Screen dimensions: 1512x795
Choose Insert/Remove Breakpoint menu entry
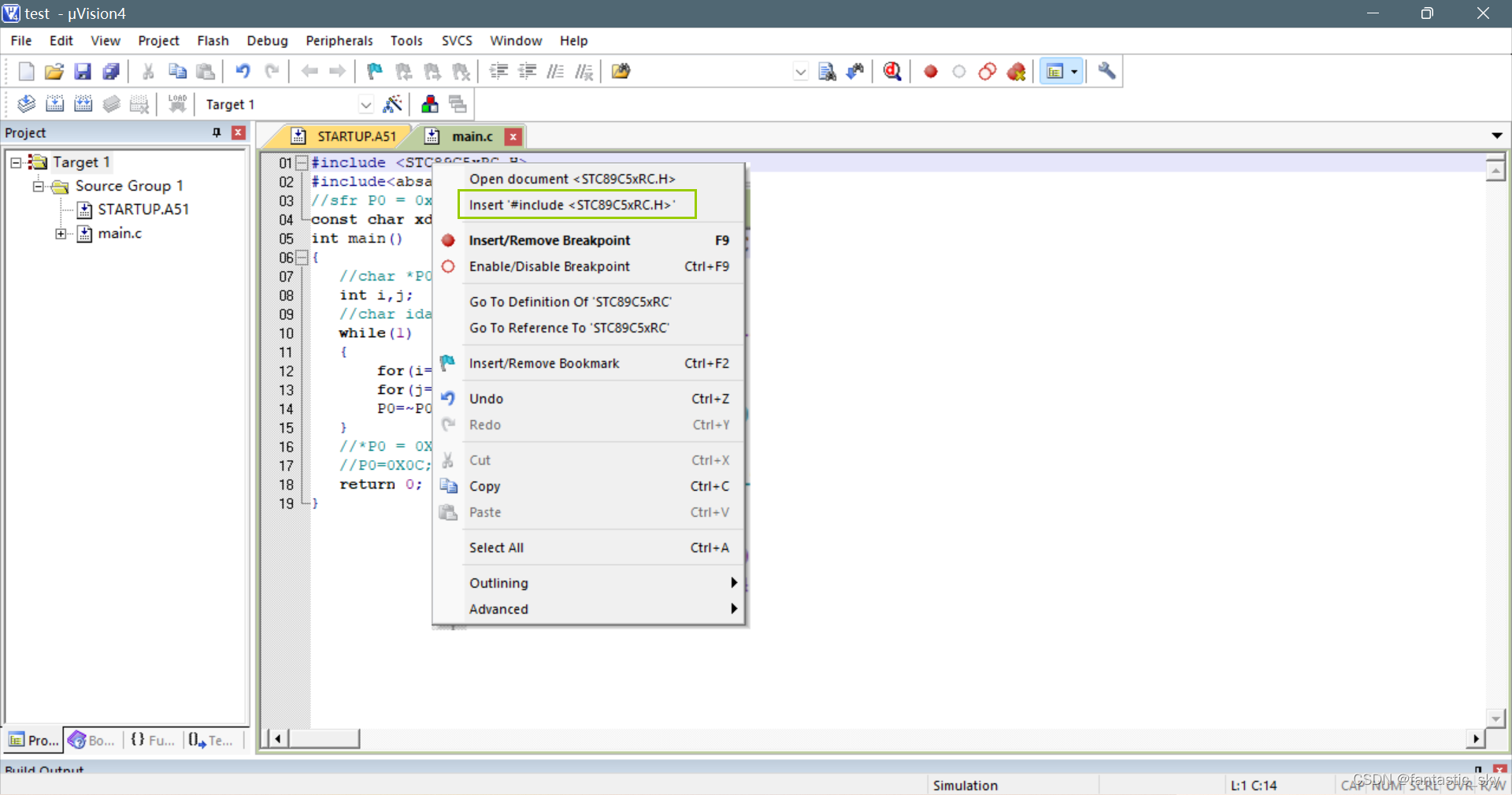pos(588,240)
